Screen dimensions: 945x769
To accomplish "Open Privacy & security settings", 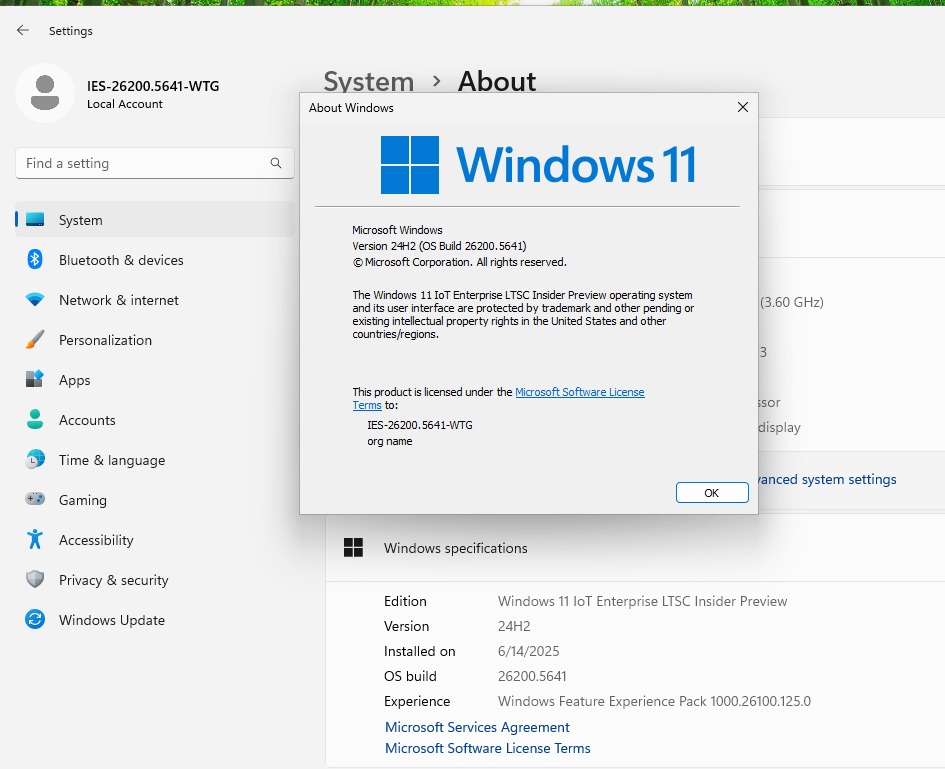I will pos(155,580).
